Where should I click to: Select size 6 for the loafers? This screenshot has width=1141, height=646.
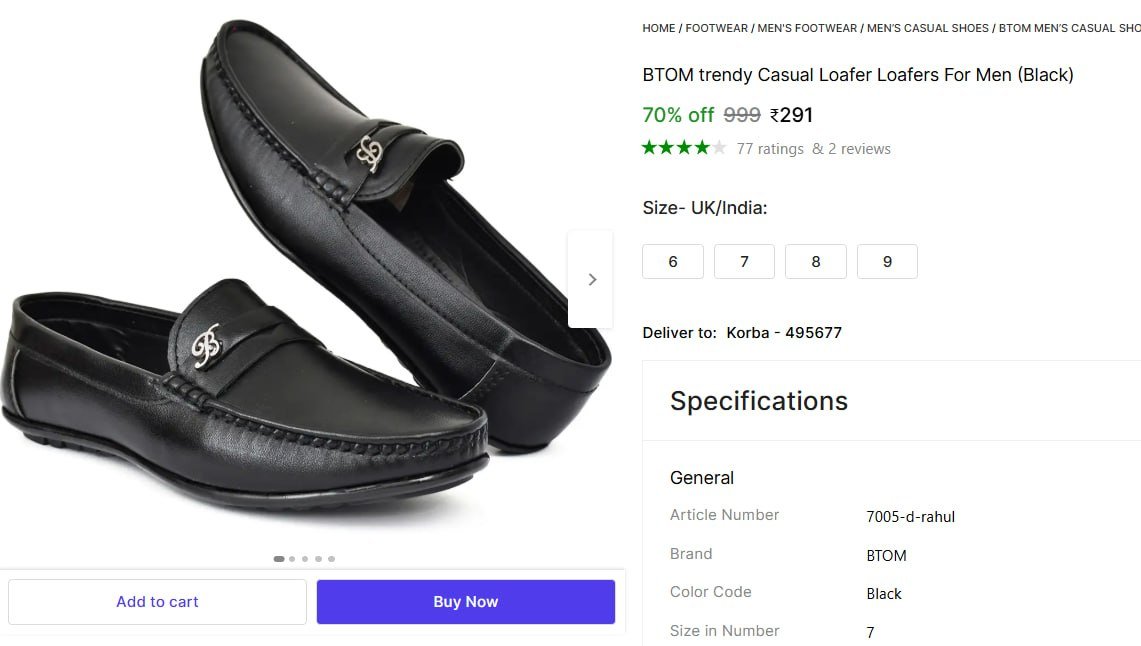coord(672,261)
